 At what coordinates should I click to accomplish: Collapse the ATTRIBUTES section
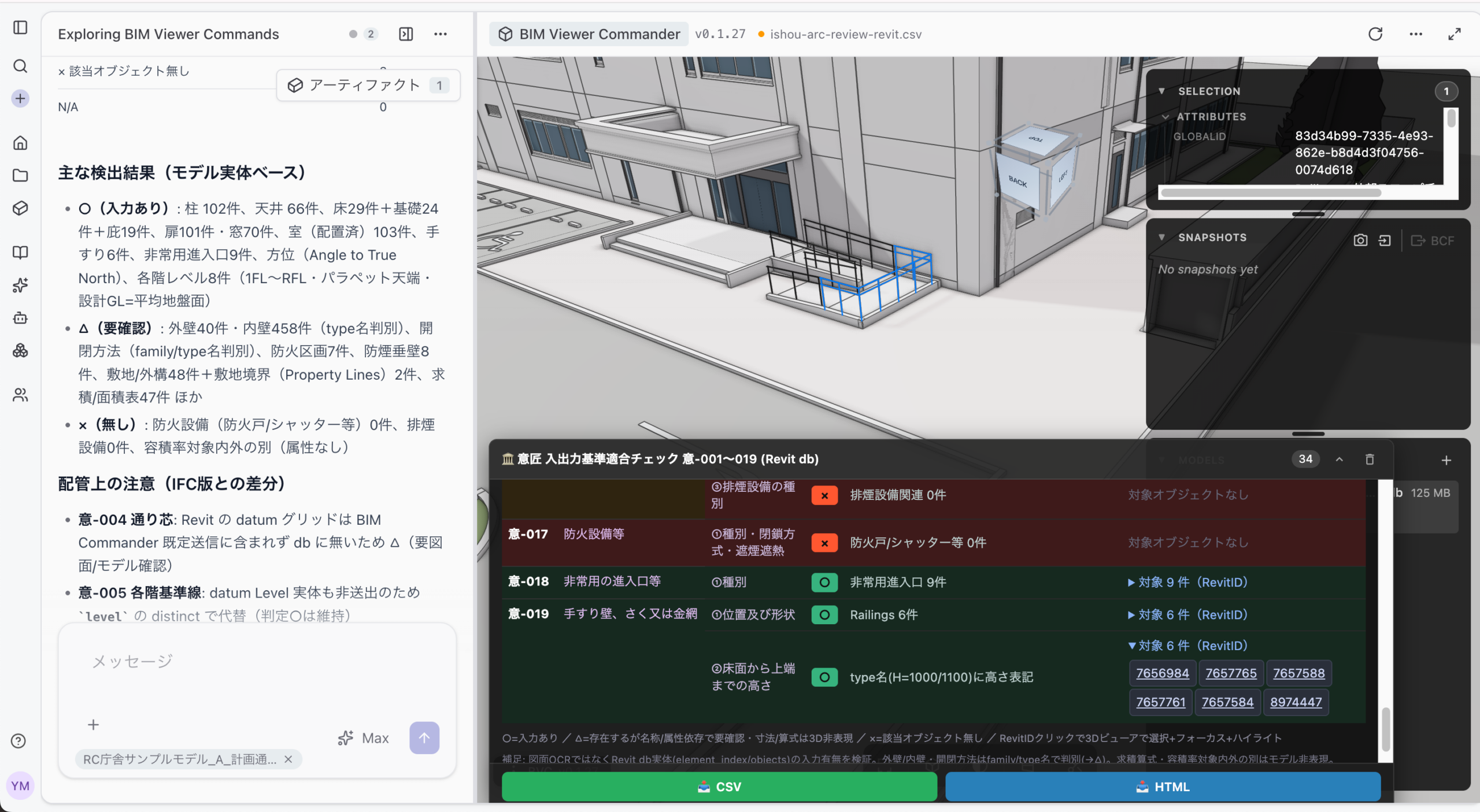coord(1165,117)
